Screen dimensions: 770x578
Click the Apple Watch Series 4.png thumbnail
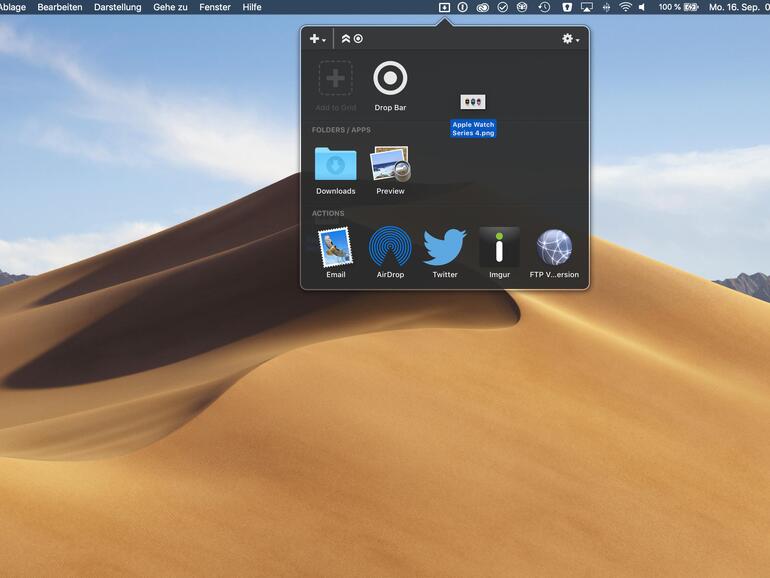pyautogui.click(x=472, y=102)
